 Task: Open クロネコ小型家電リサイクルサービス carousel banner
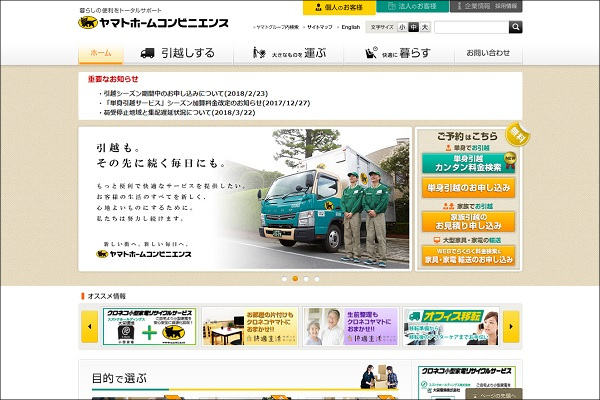(x=149, y=327)
